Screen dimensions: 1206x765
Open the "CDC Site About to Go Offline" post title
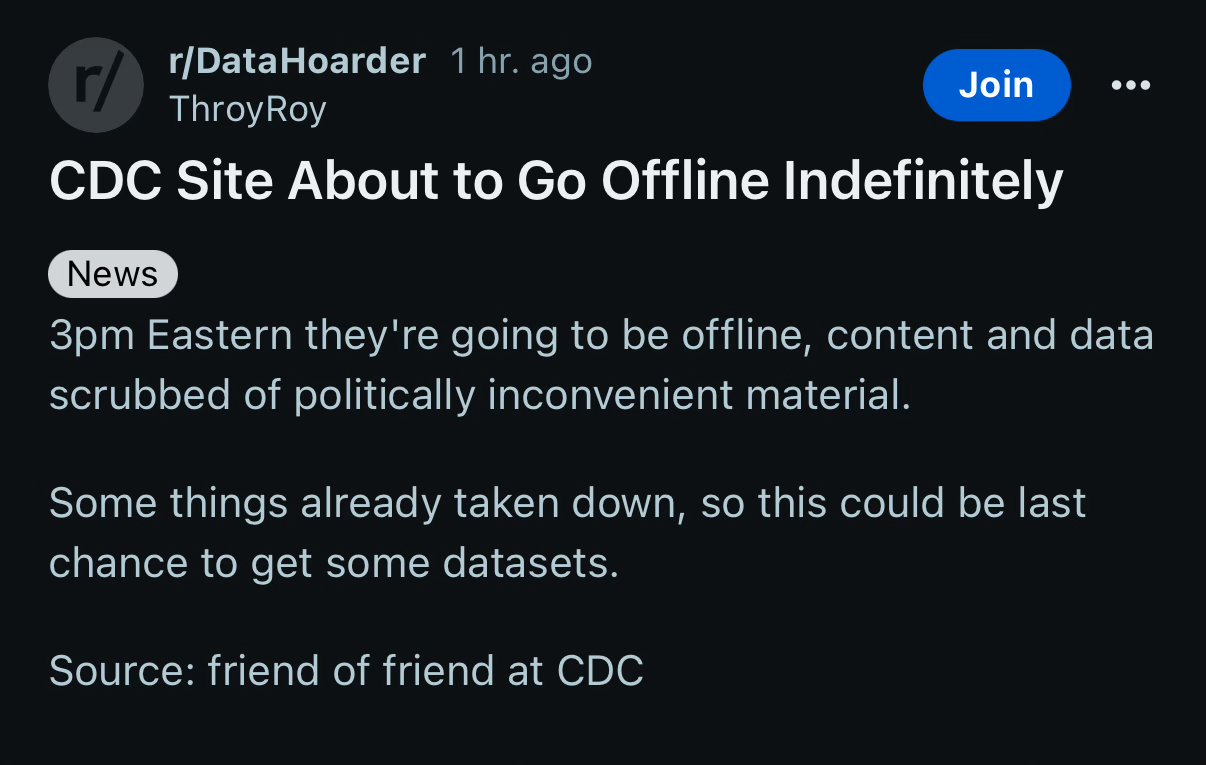click(x=556, y=181)
